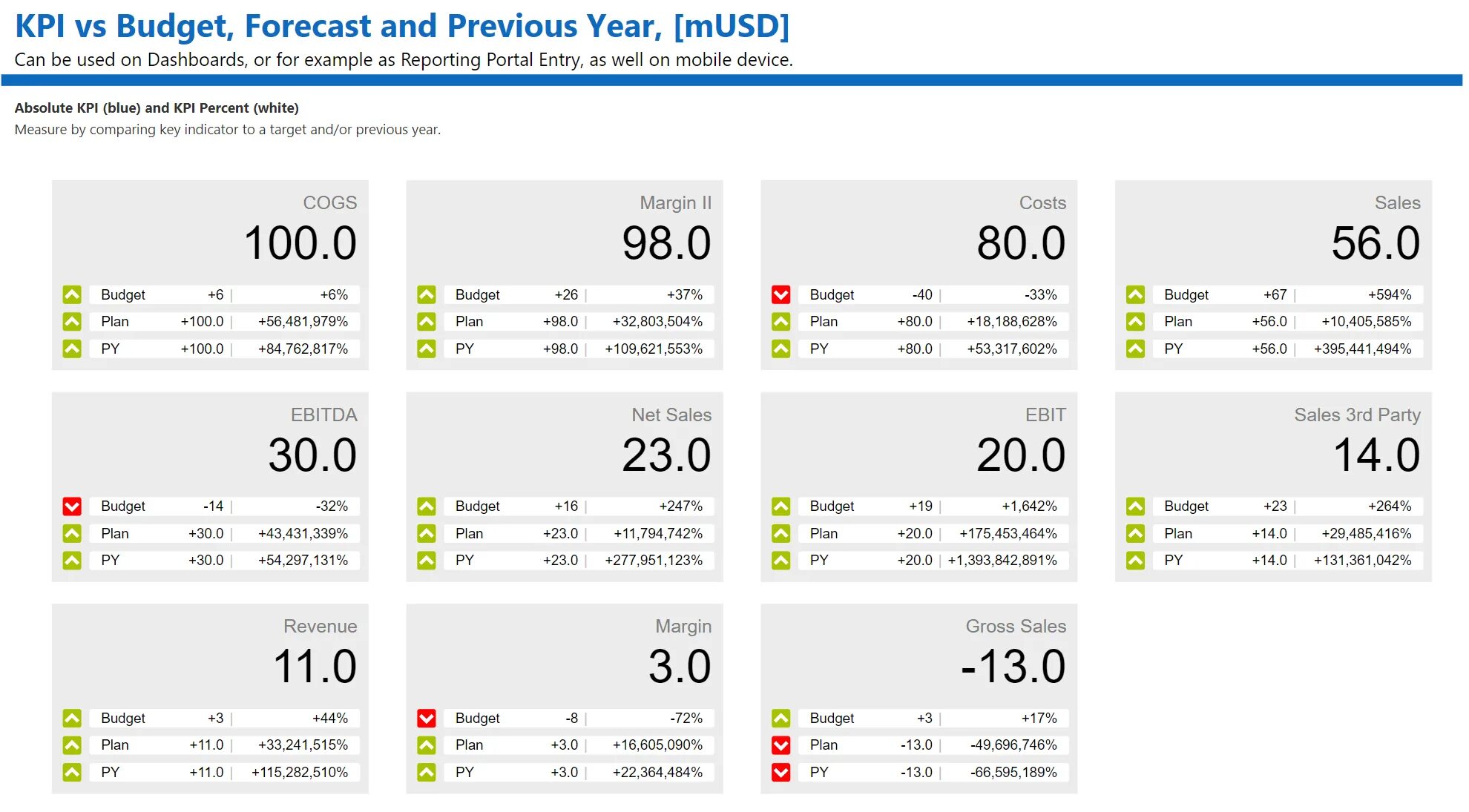Select the 3.0 Margin value
The image size is (1469, 812).
click(680, 666)
